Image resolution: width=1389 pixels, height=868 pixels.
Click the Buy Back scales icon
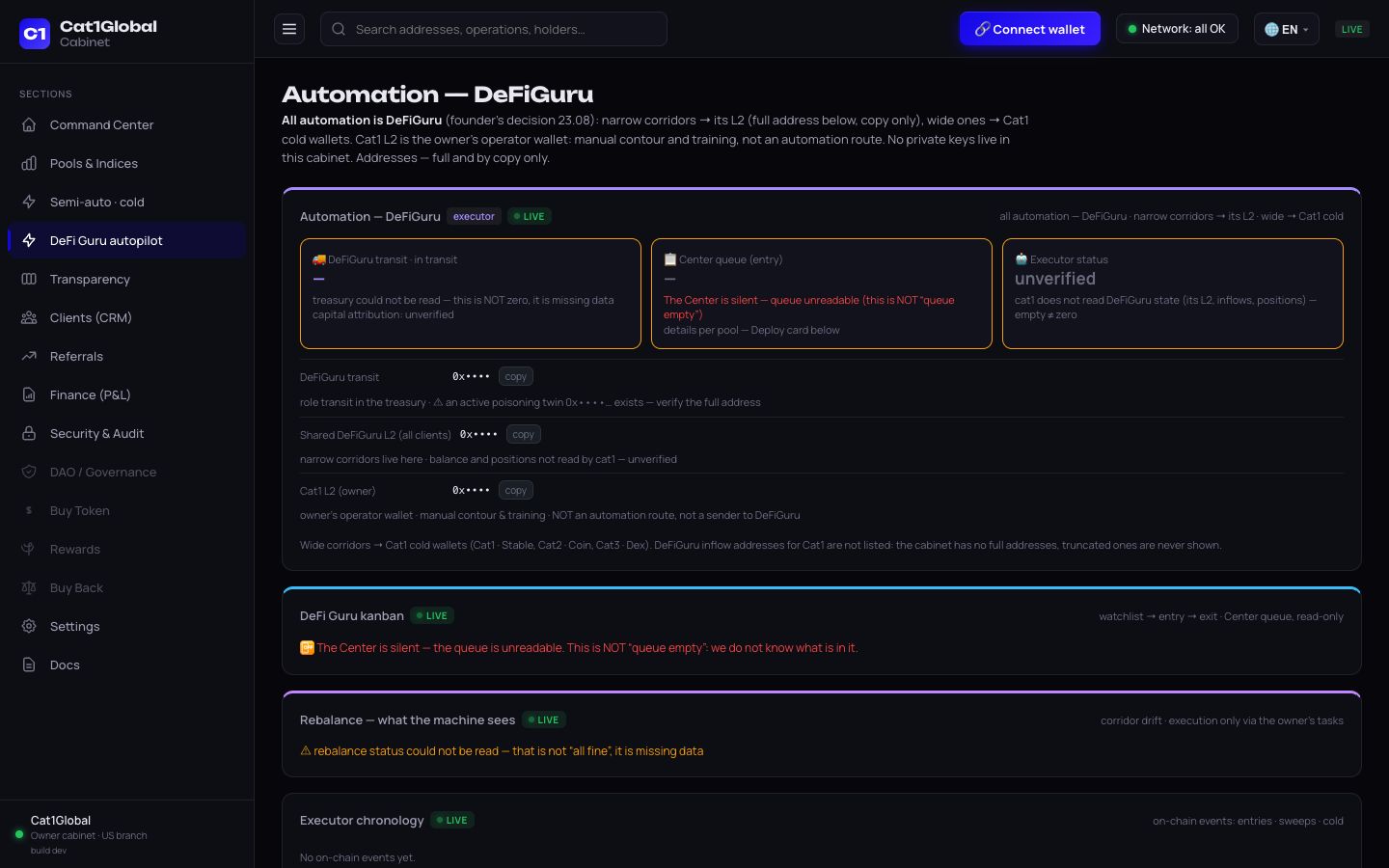(29, 587)
